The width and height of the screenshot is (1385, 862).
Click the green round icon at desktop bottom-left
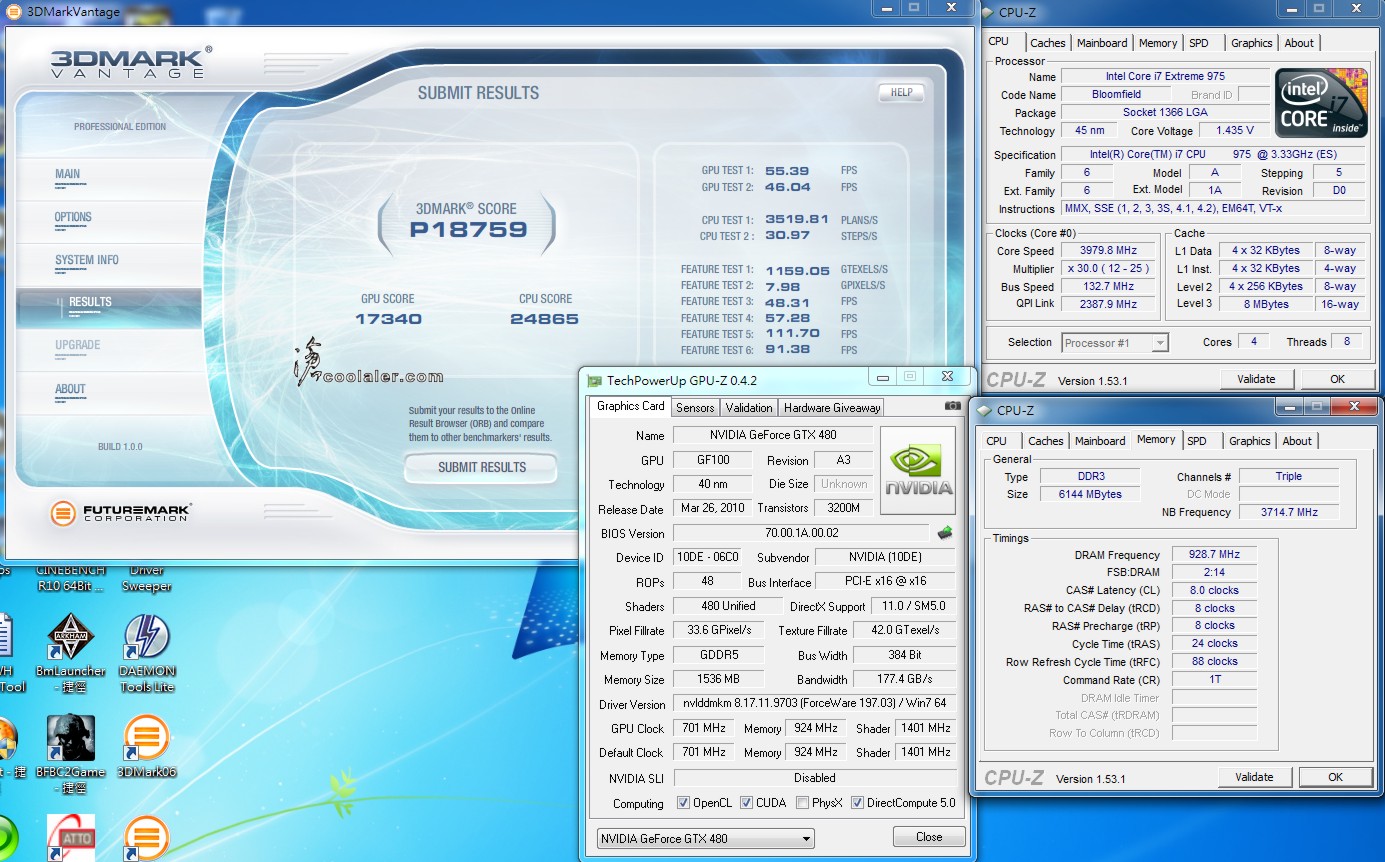tap(8, 838)
